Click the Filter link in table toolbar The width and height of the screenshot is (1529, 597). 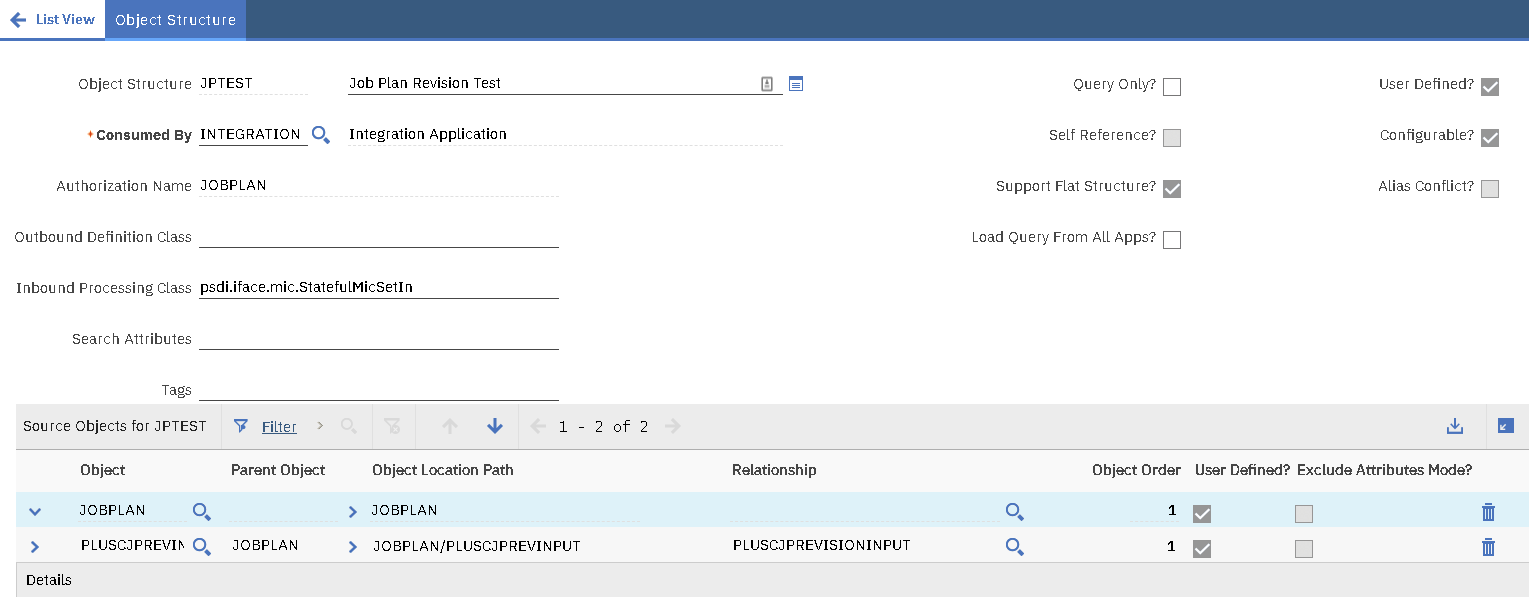tap(279, 426)
